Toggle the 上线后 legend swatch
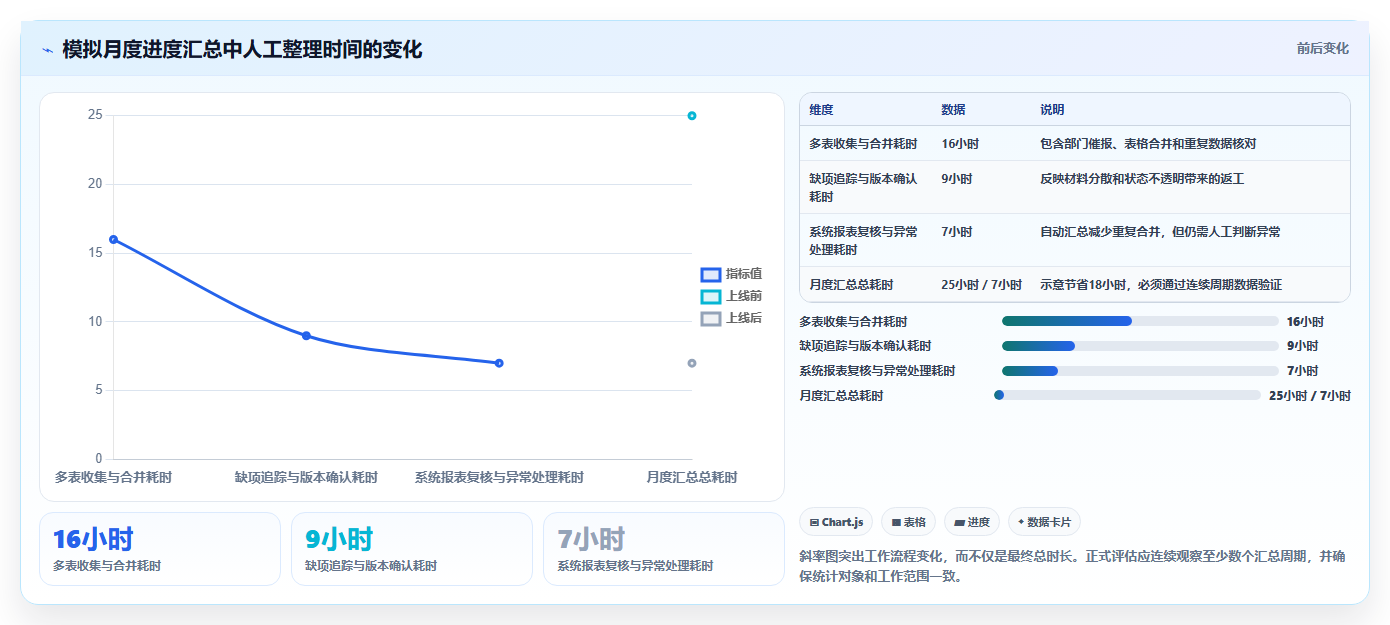 [x=710, y=318]
